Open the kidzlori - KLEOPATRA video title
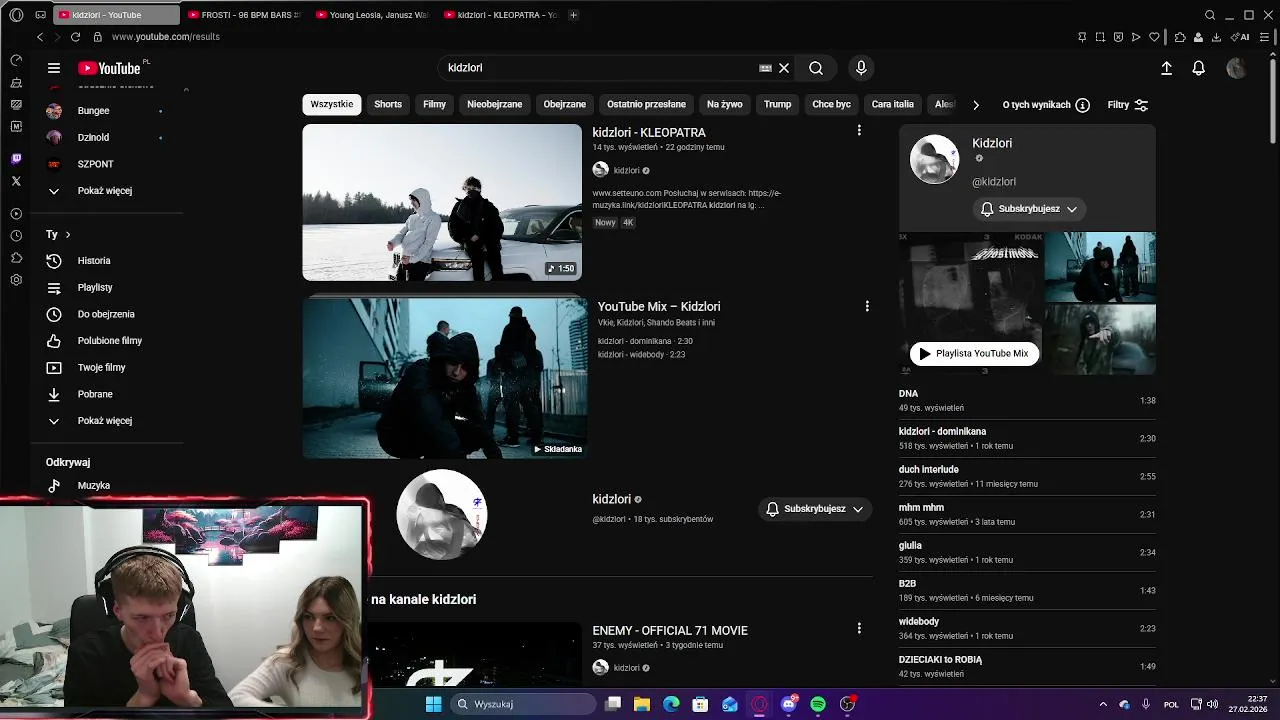 tap(649, 132)
